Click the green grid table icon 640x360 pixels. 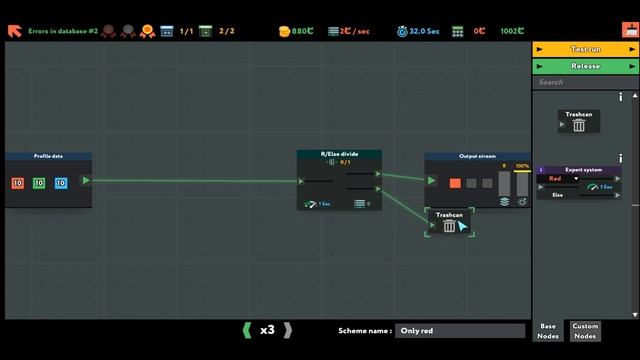pyautogui.click(x=458, y=31)
